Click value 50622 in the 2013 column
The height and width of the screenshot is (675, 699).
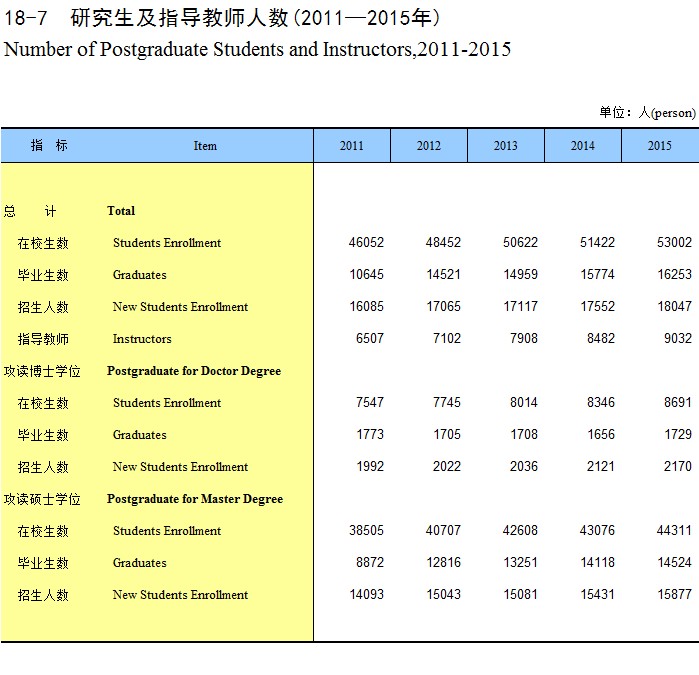[520, 242]
